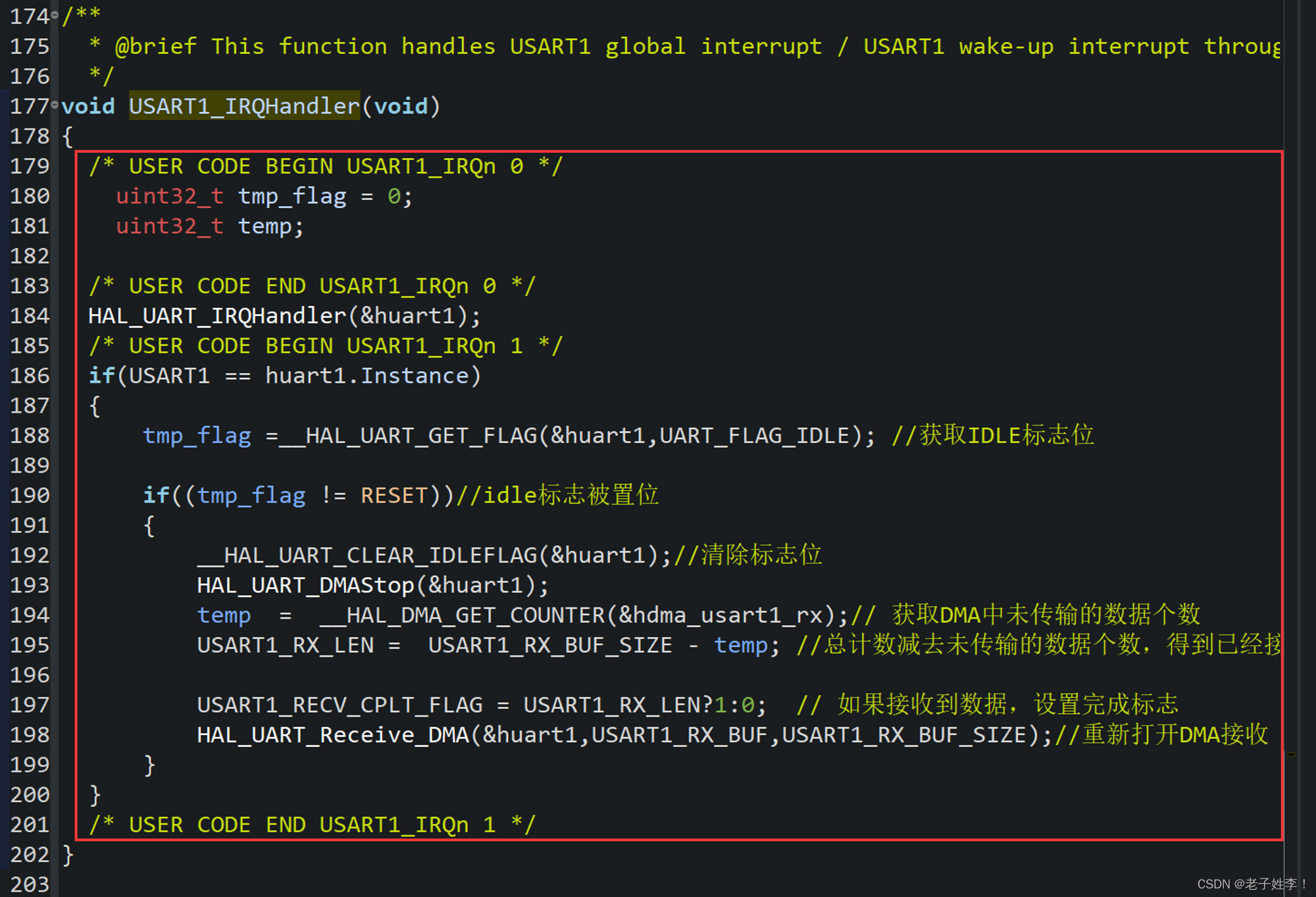This screenshot has width=1316, height=897.
Task: Click the __HAL_UART_GET_FLAG macro
Action: pyautogui.click(x=408, y=436)
